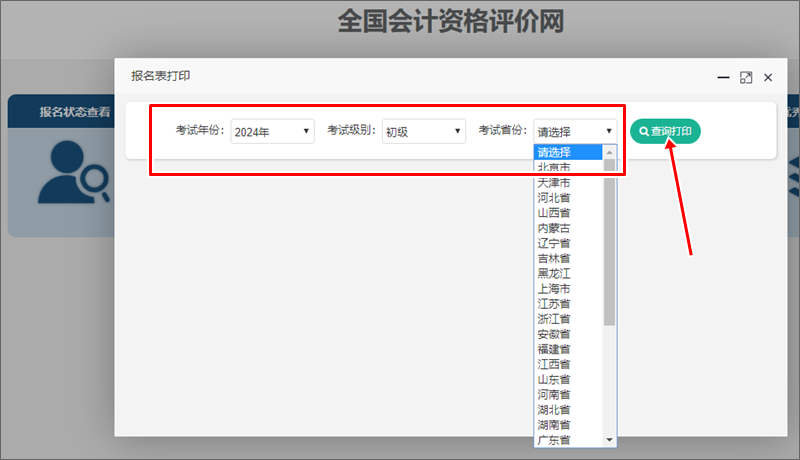The image size is (800, 460).
Task: Minimize the 报名表打印 dialog
Action: coord(723,78)
